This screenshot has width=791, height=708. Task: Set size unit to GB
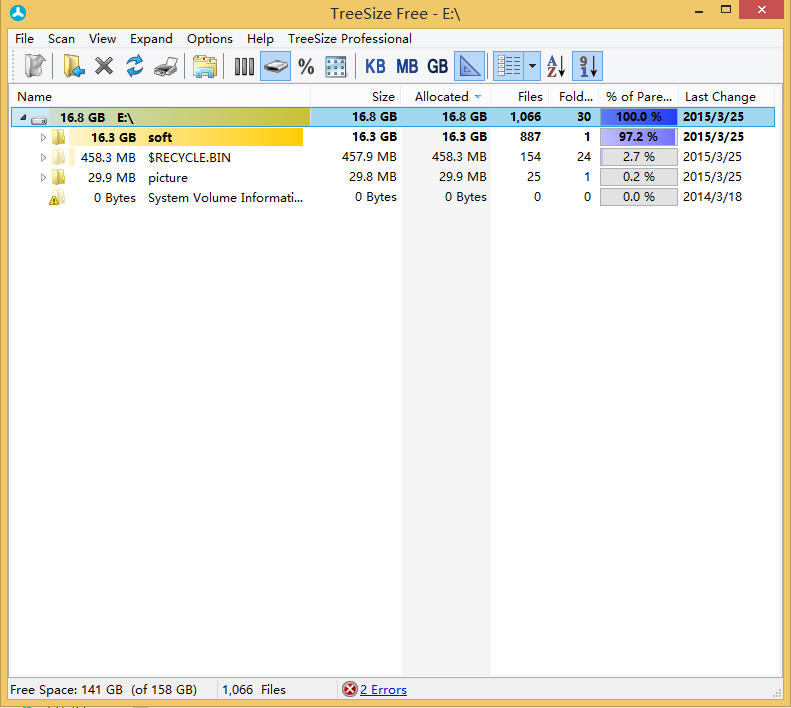[x=437, y=66]
